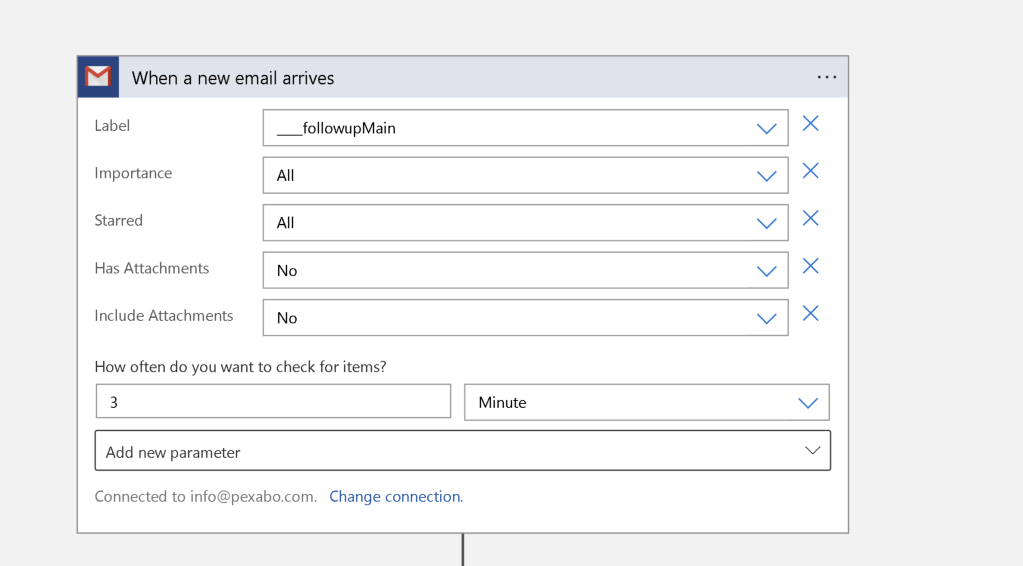Remove the Has Attachments parameter with its X
This screenshot has height=566, width=1023.
[x=810, y=266]
